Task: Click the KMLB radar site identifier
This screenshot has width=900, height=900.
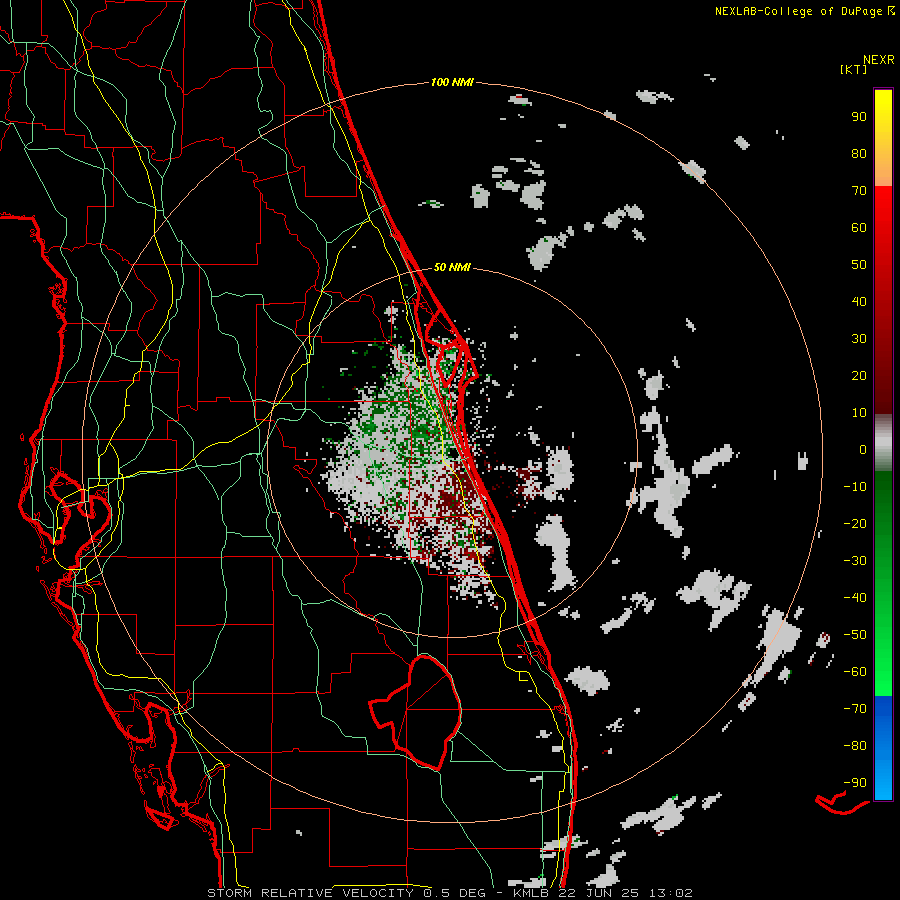Action: [x=530, y=893]
